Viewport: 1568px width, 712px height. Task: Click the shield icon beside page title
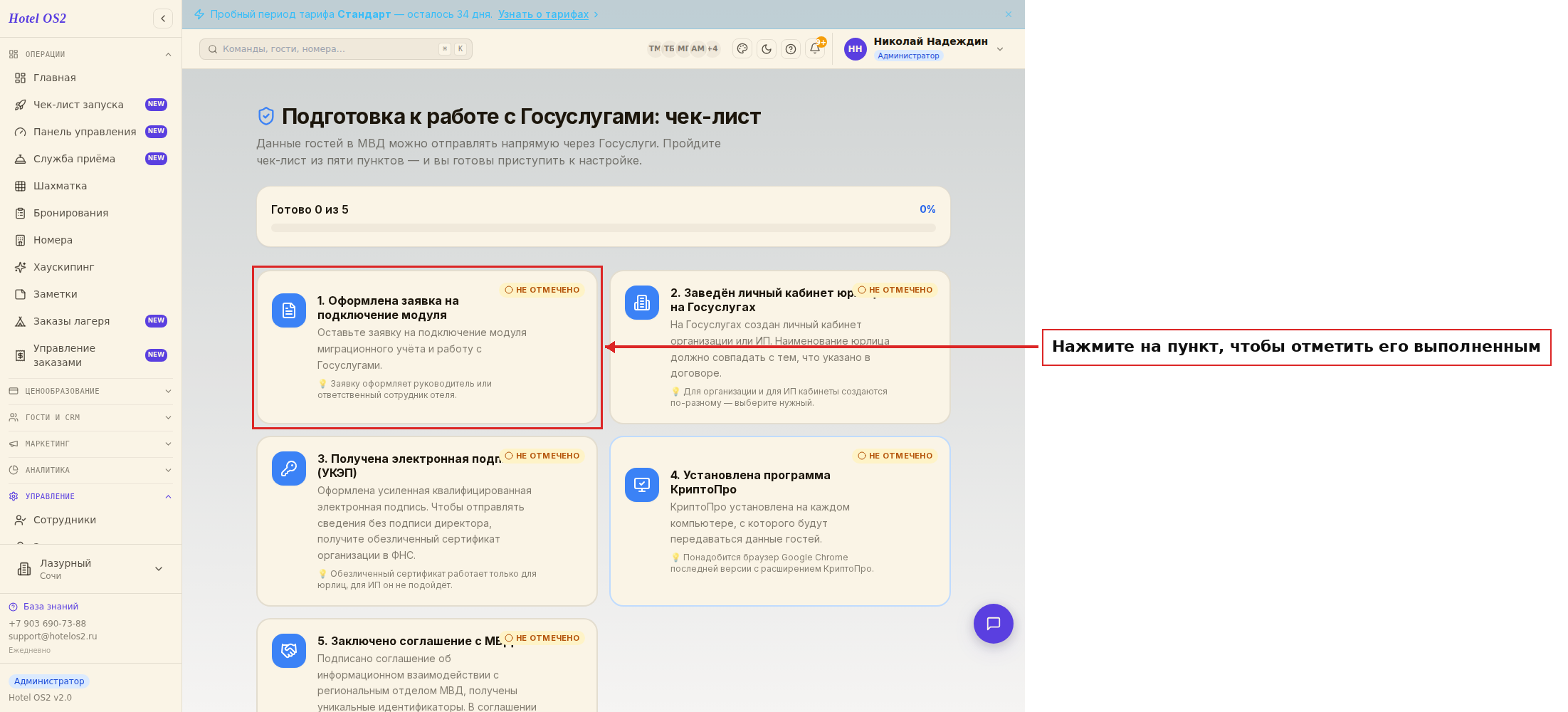(x=266, y=116)
